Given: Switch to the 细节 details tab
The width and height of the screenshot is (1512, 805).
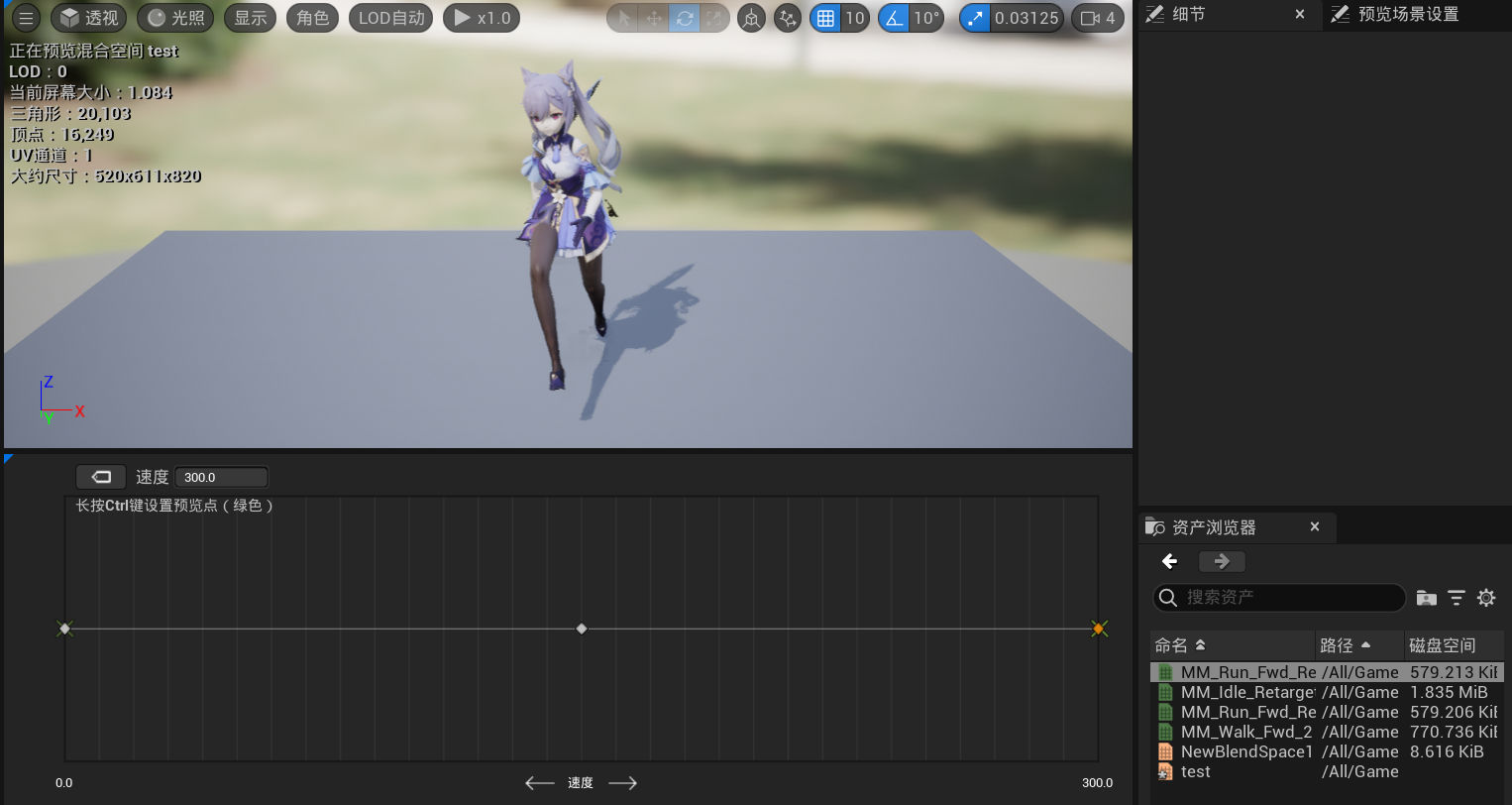Looking at the screenshot, I should point(1189,15).
